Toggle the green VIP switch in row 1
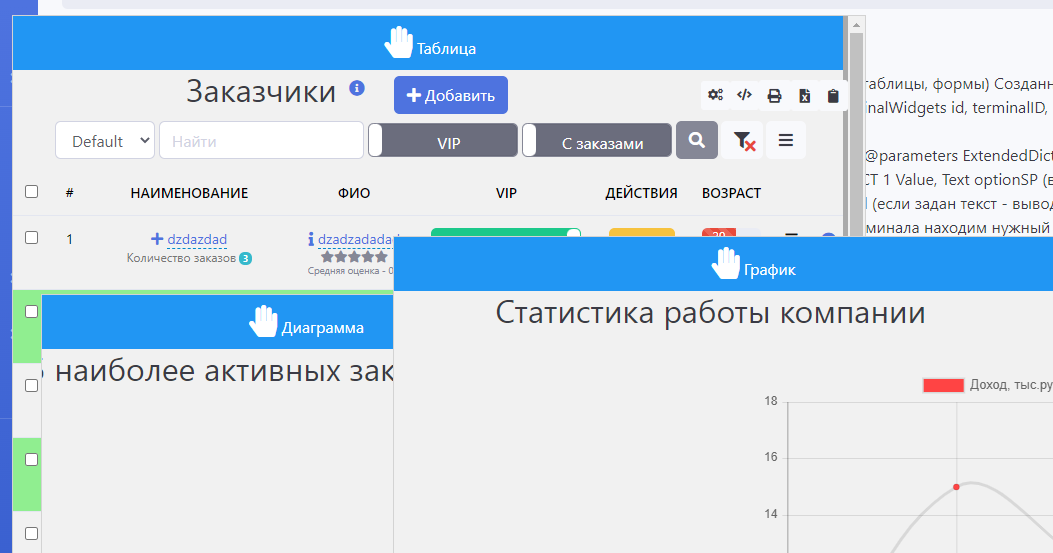 pyautogui.click(x=506, y=232)
